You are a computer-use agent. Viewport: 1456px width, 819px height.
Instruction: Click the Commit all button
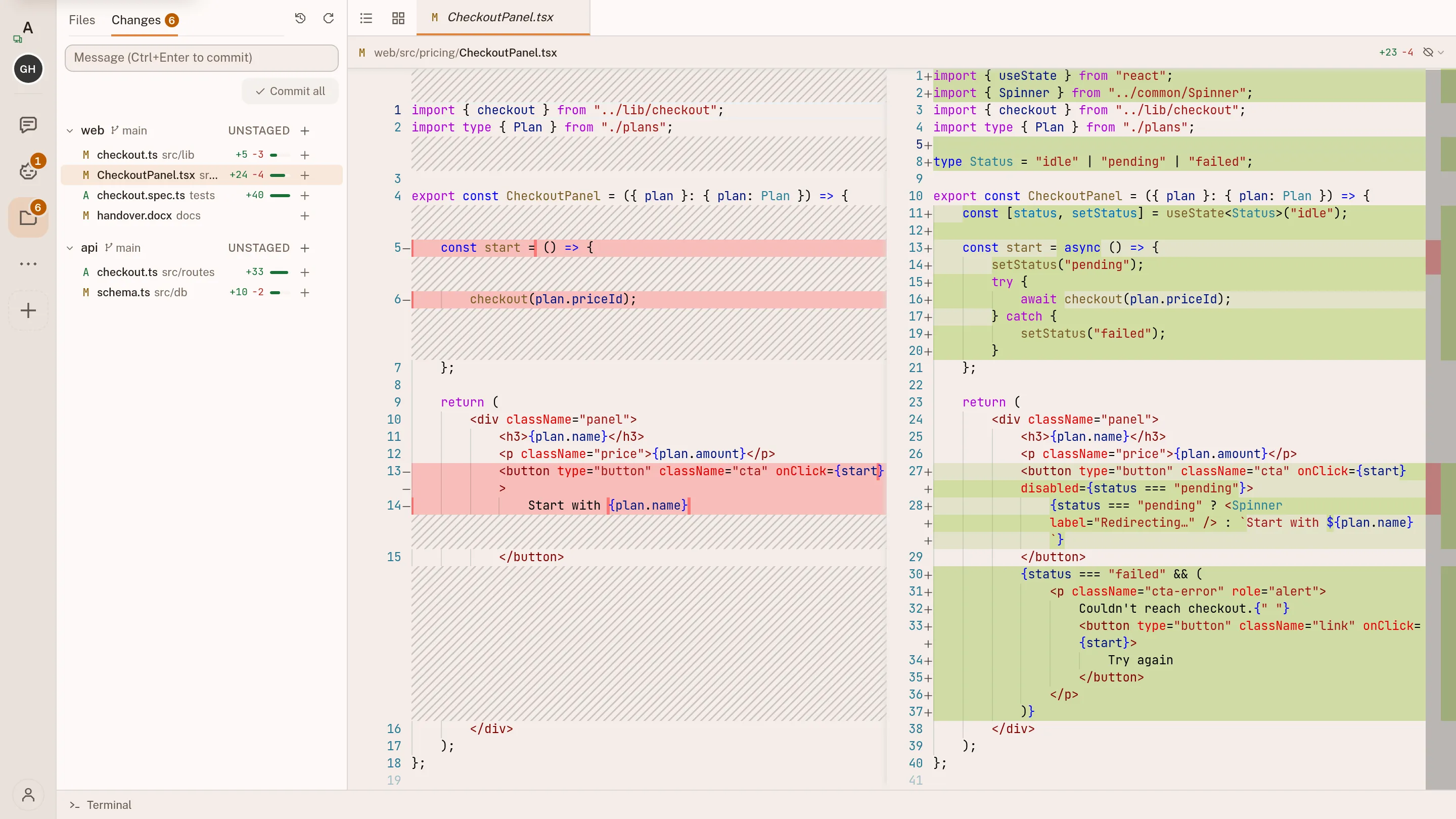pyautogui.click(x=290, y=91)
